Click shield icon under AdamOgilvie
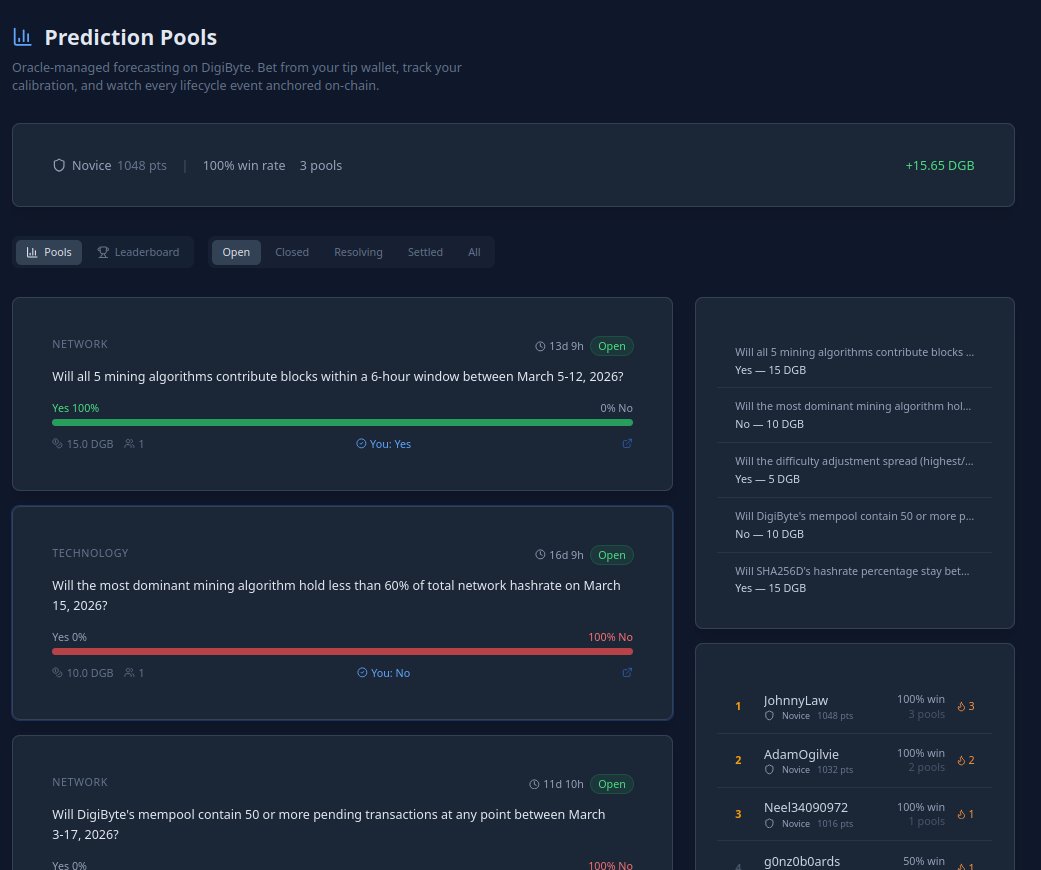 [x=769, y=770]
